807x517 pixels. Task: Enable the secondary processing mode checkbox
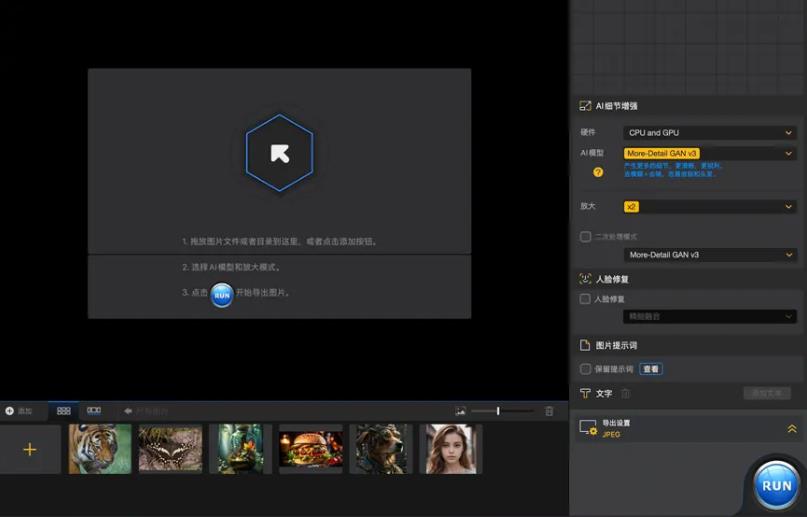click(x=585, y=237)
